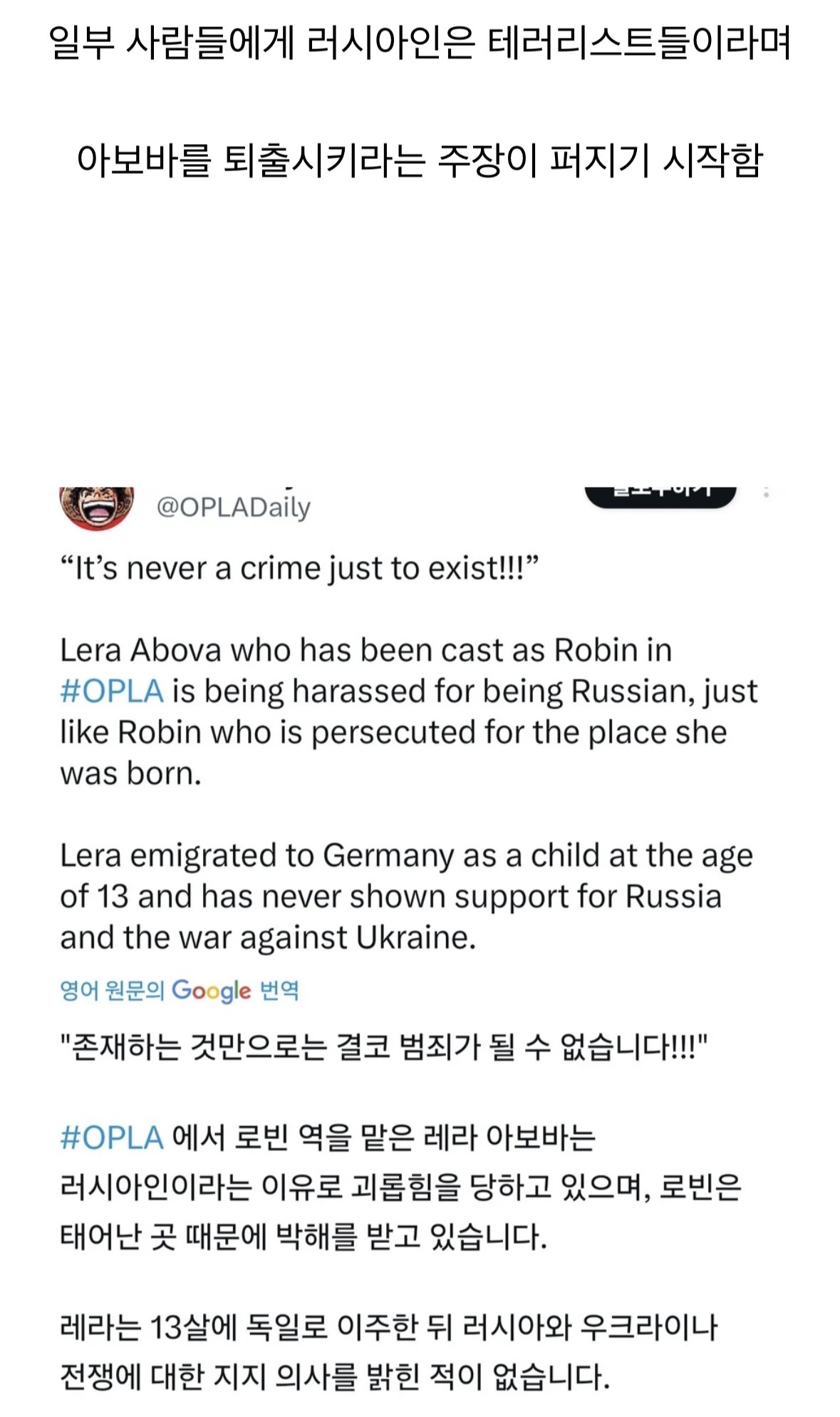The height and width of the screenshot is (1417, 840).
Task: Click the line 'Lera emigrated to Germany as a child'
Action: point(406,855)
